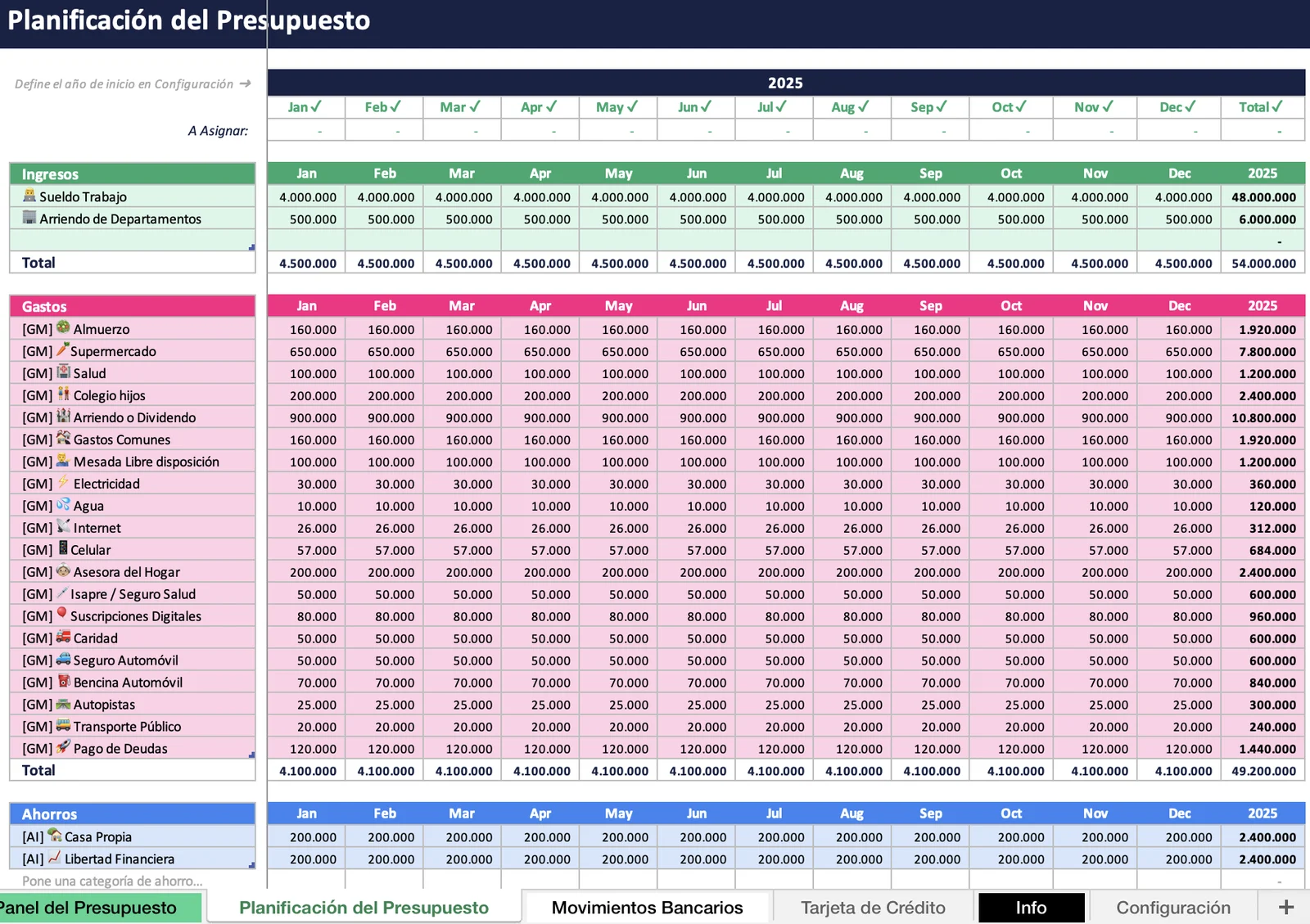
Task: Select the Total ✓ status cell
Action: [x=1262, y=107]
